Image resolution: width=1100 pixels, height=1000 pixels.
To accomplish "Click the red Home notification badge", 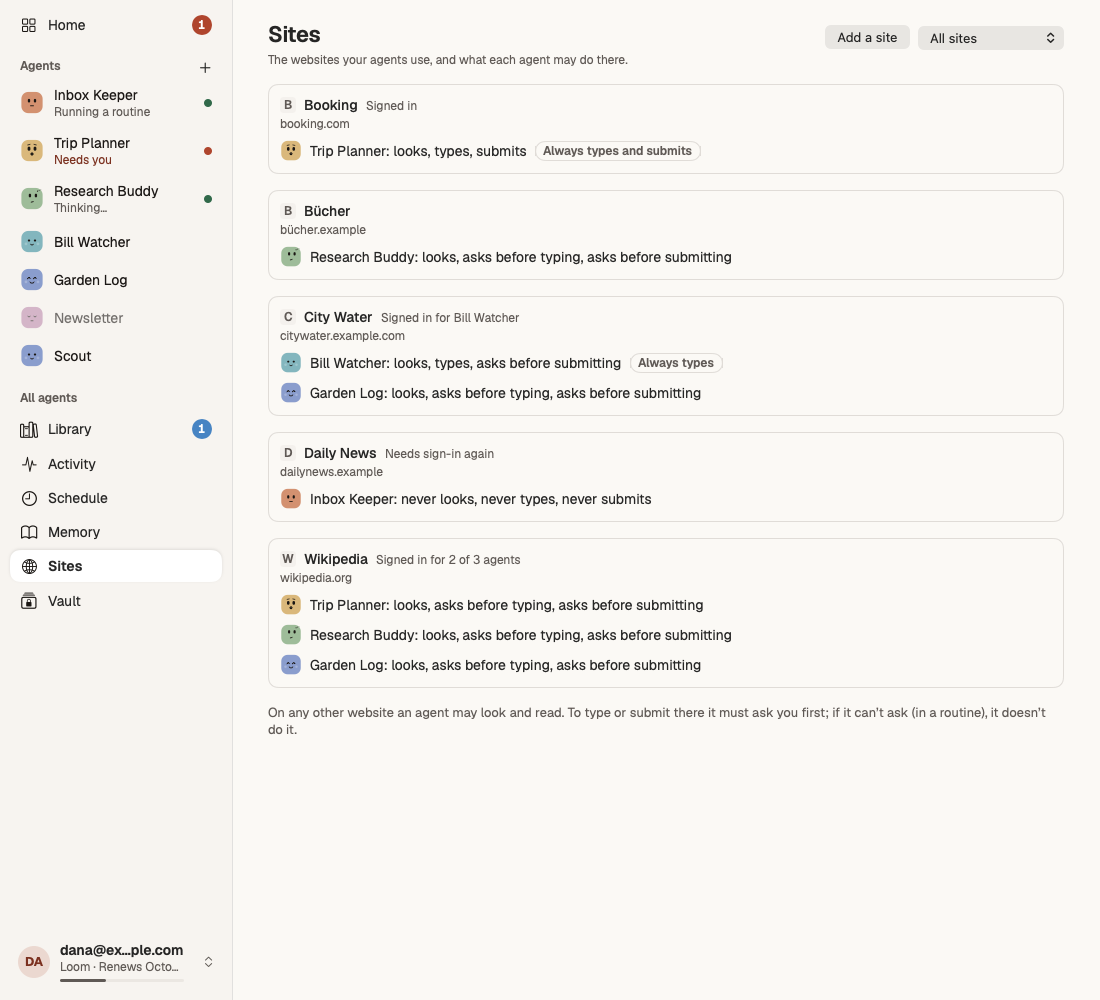I will pos(201,25).
